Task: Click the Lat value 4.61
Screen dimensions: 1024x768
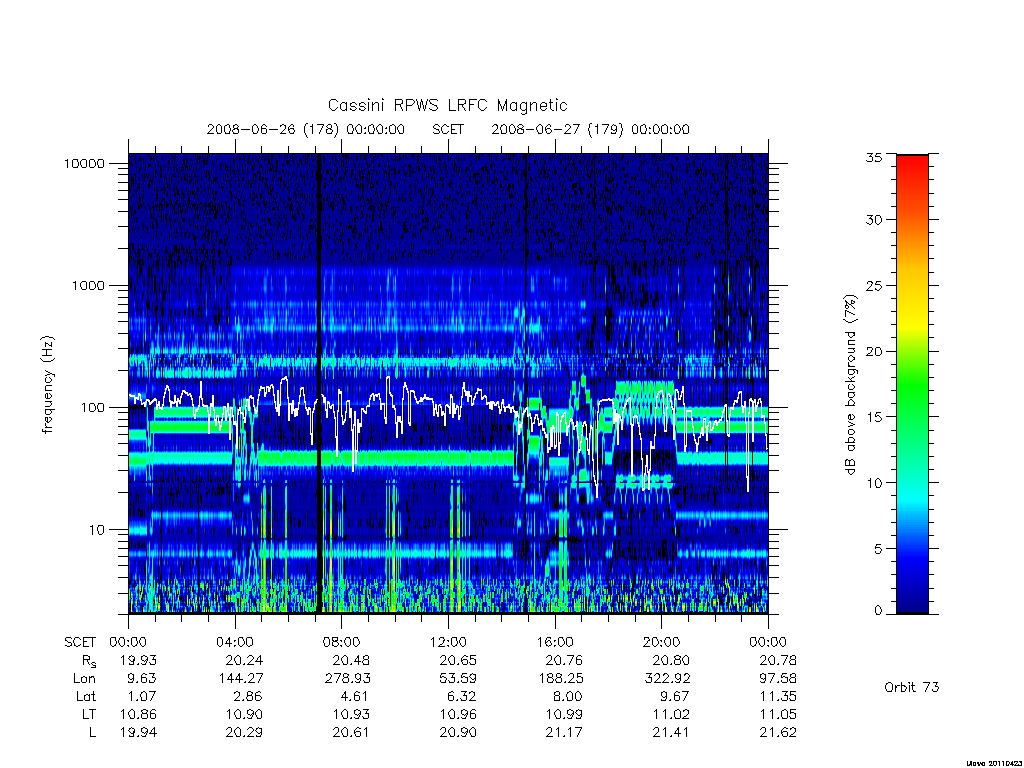Action: [355, 696]
